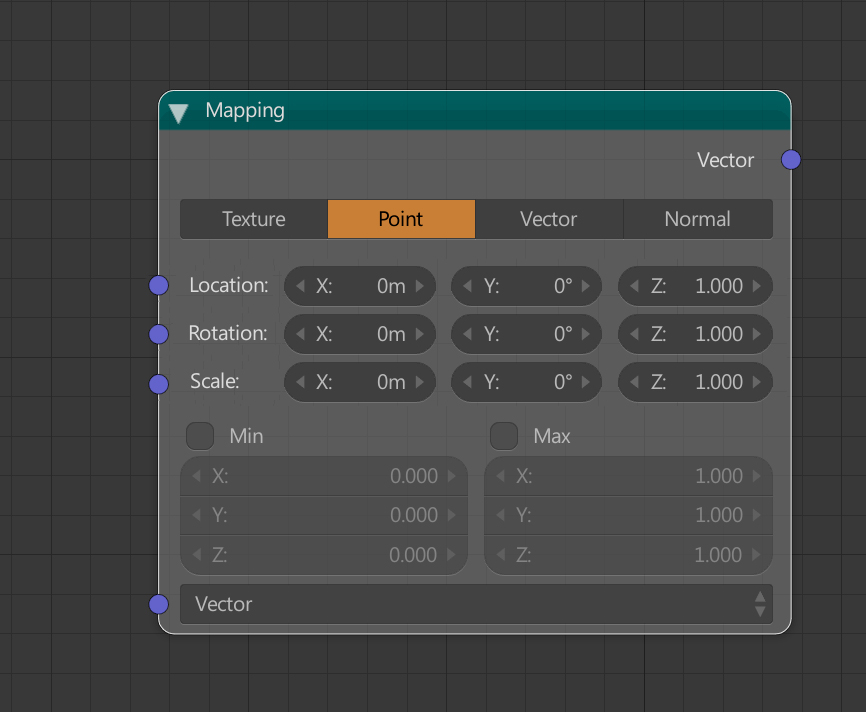This screenshot has width=866, height=712.
Task: Enable the Max checkbox
Action: (504, 436)
